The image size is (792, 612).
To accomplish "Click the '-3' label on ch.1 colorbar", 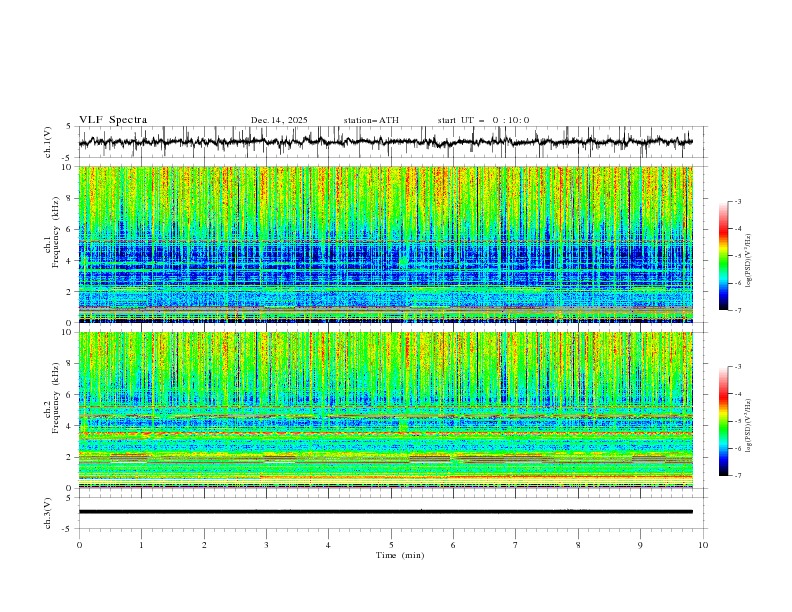I will pos(737,201).
